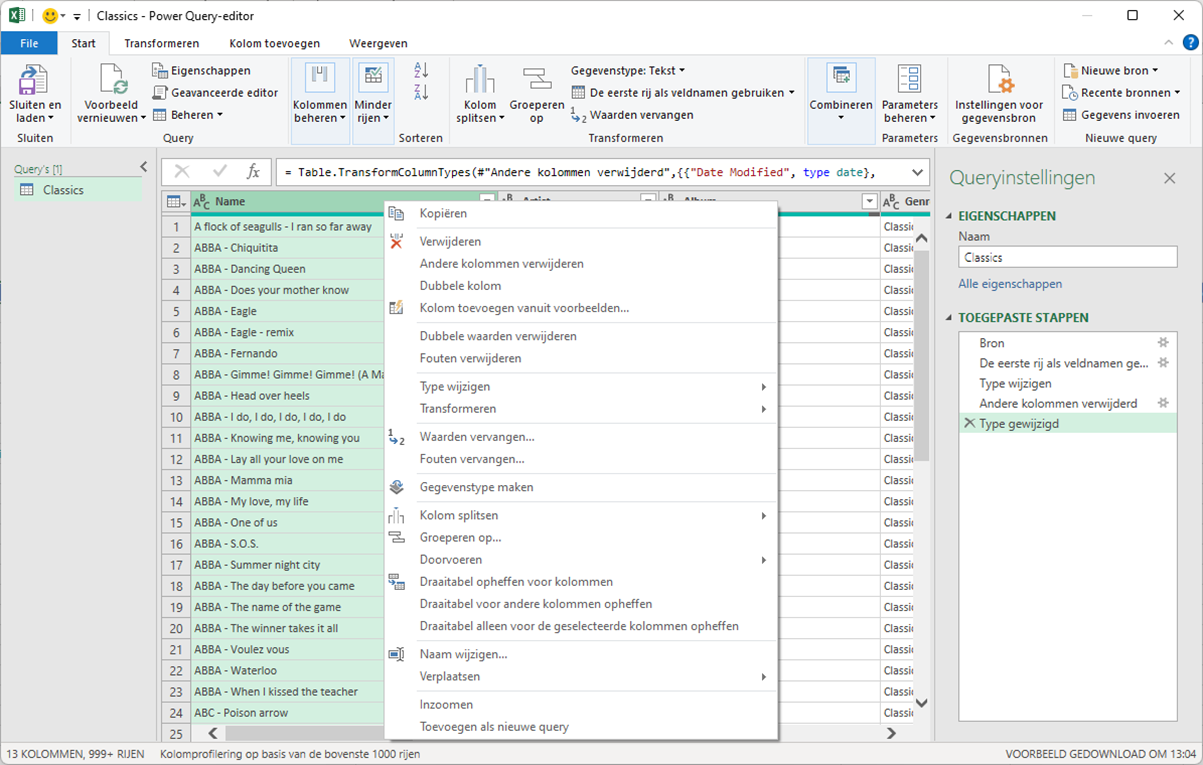Select Andere kolommen verwijderen in context menu
The image size is (1203, 765).
pyautogui.click(x=581, y=264)
